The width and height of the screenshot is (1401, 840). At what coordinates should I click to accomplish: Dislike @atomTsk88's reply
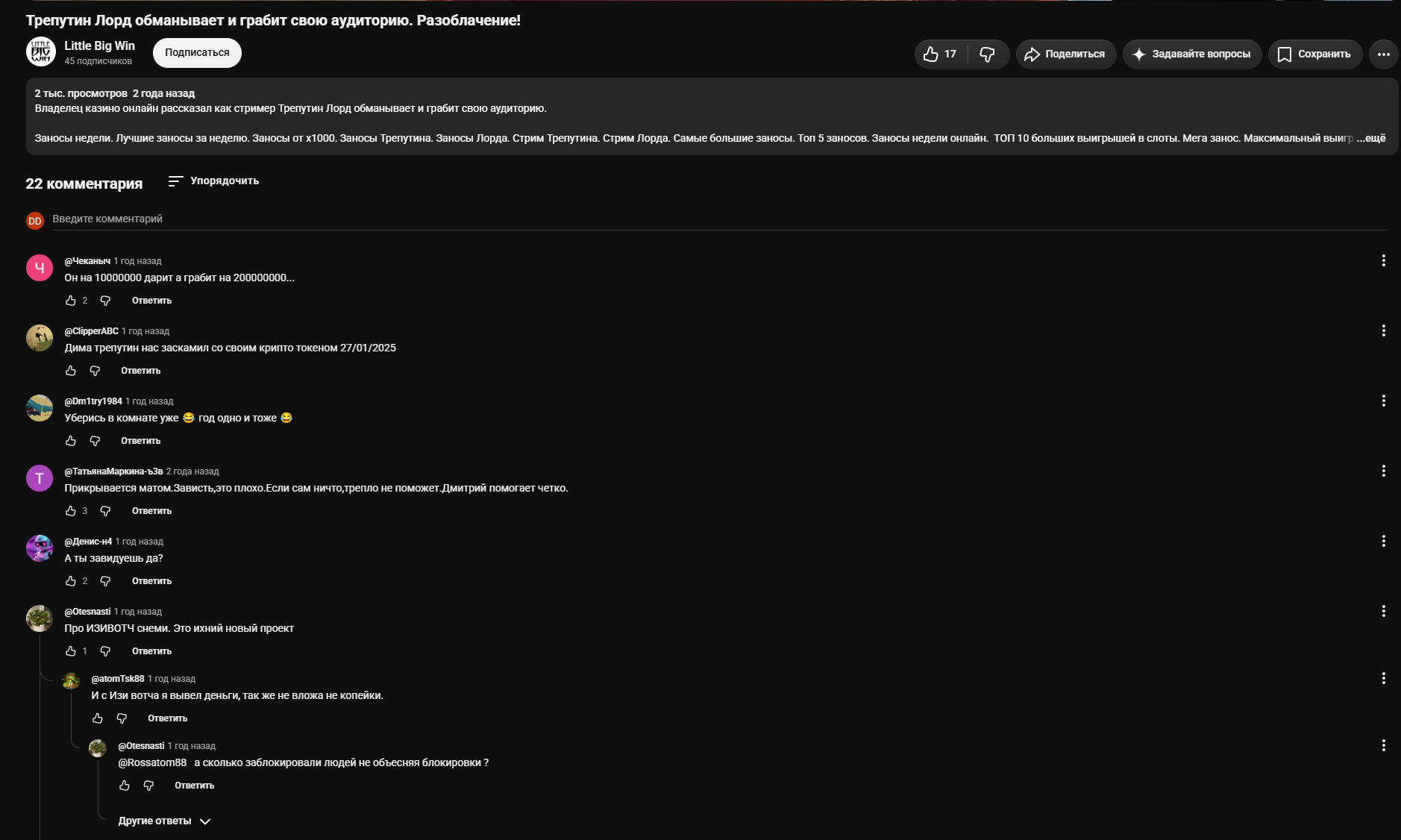point(122,718)
